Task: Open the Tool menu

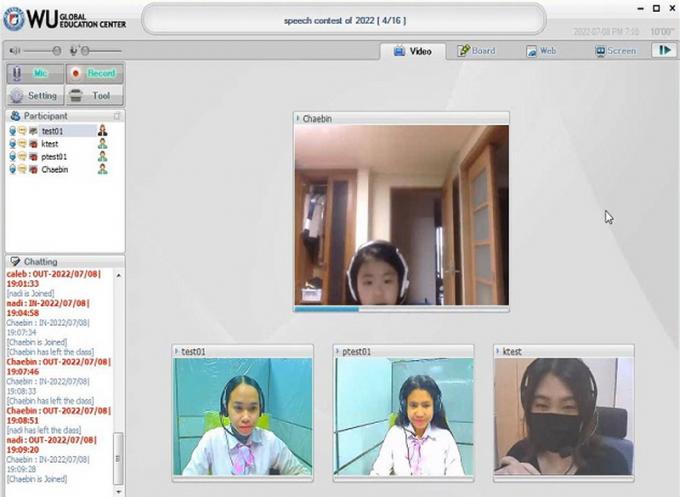Action: [94, 96]
